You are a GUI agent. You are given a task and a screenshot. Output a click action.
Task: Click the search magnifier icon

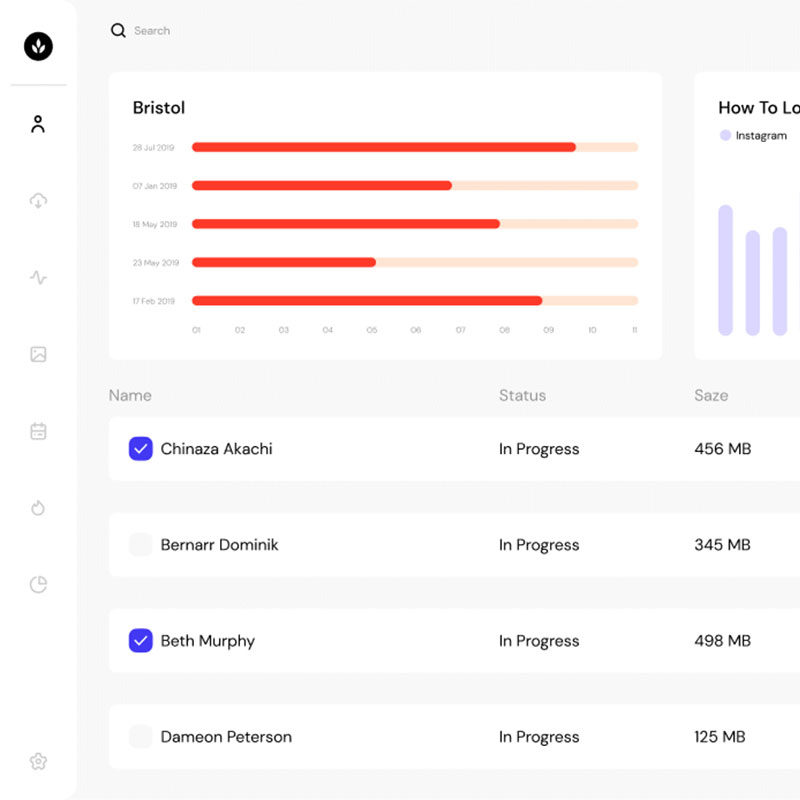(x=118, y=31)
